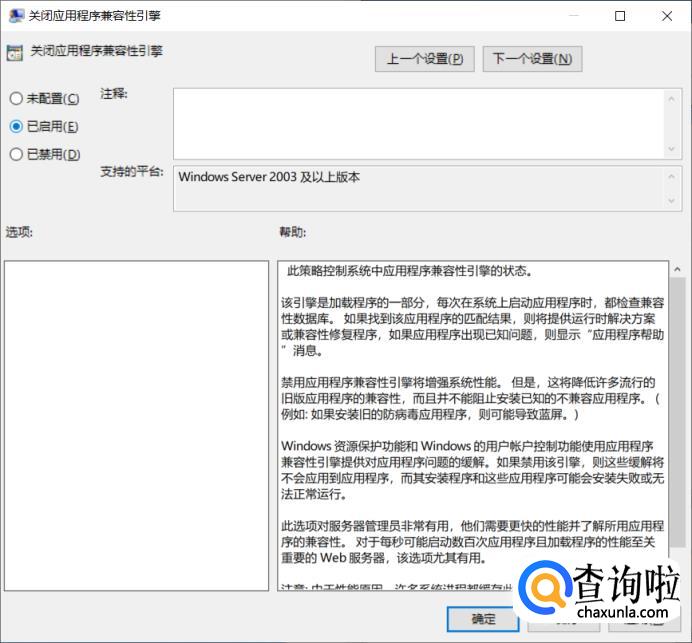
Task: Click the empty 选项 options panel
Action: pyautogui.click(x=136, y=426)
